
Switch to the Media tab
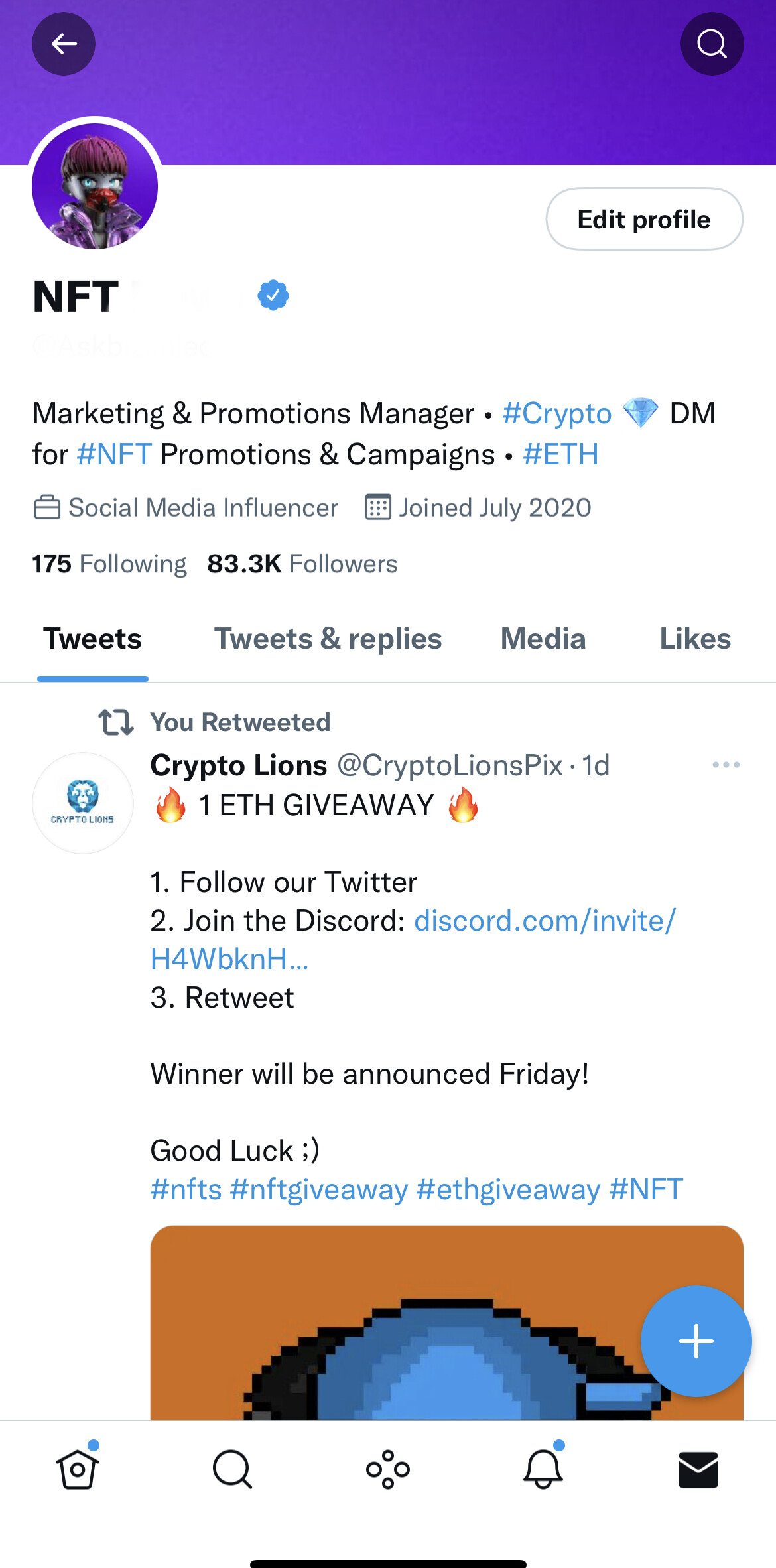pyautogui.click(x=543, y=638)
